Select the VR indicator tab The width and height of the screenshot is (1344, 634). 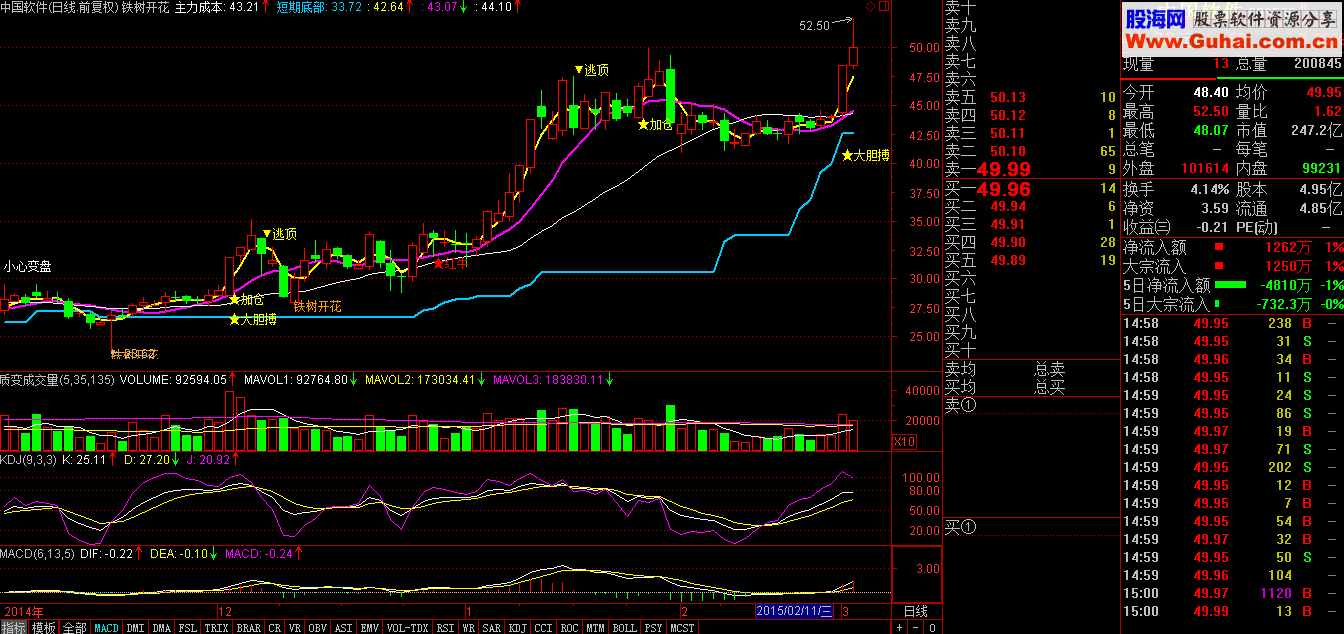pyautogui.click(x=295, y=627)
